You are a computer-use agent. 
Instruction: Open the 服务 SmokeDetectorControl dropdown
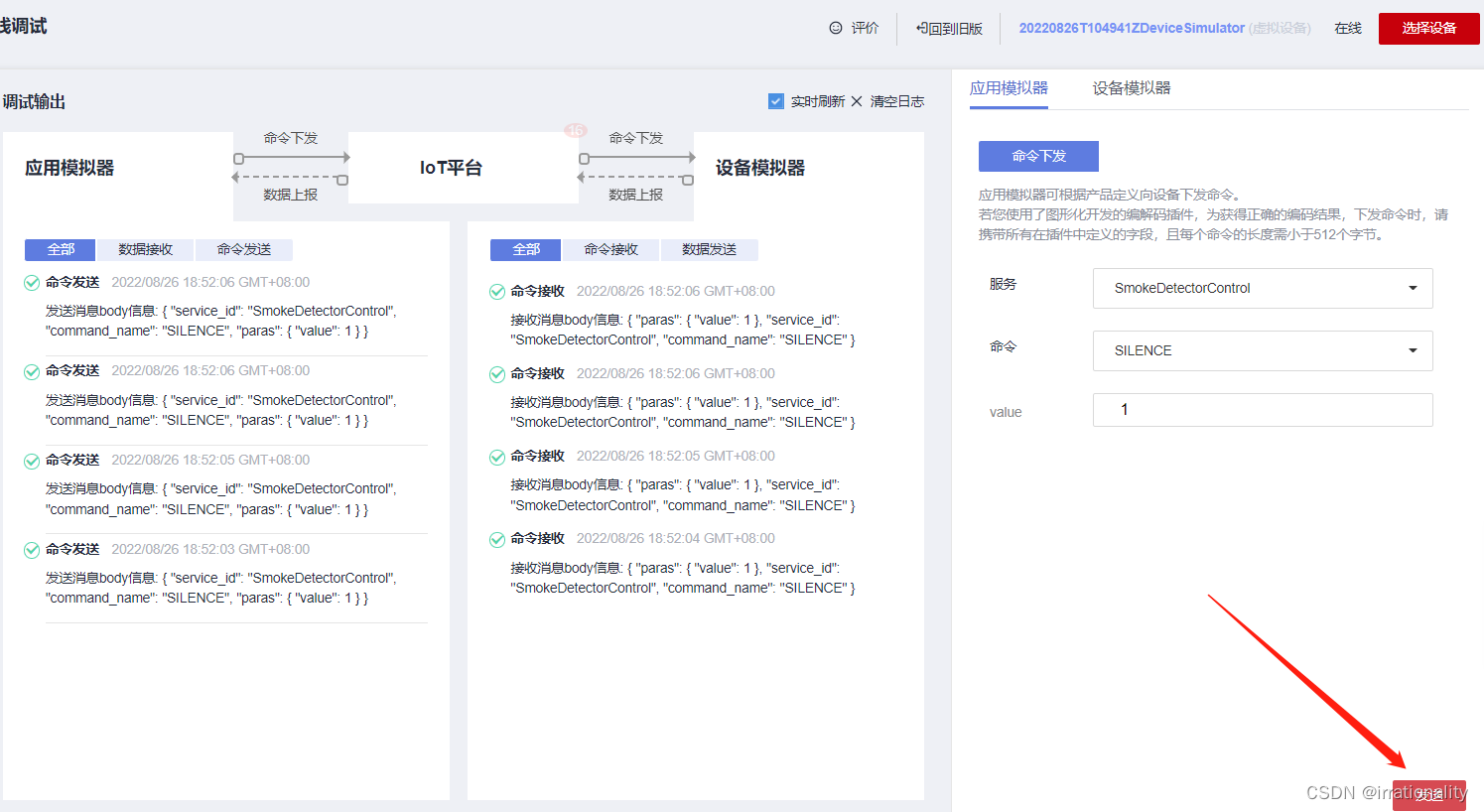(1263, 288)
